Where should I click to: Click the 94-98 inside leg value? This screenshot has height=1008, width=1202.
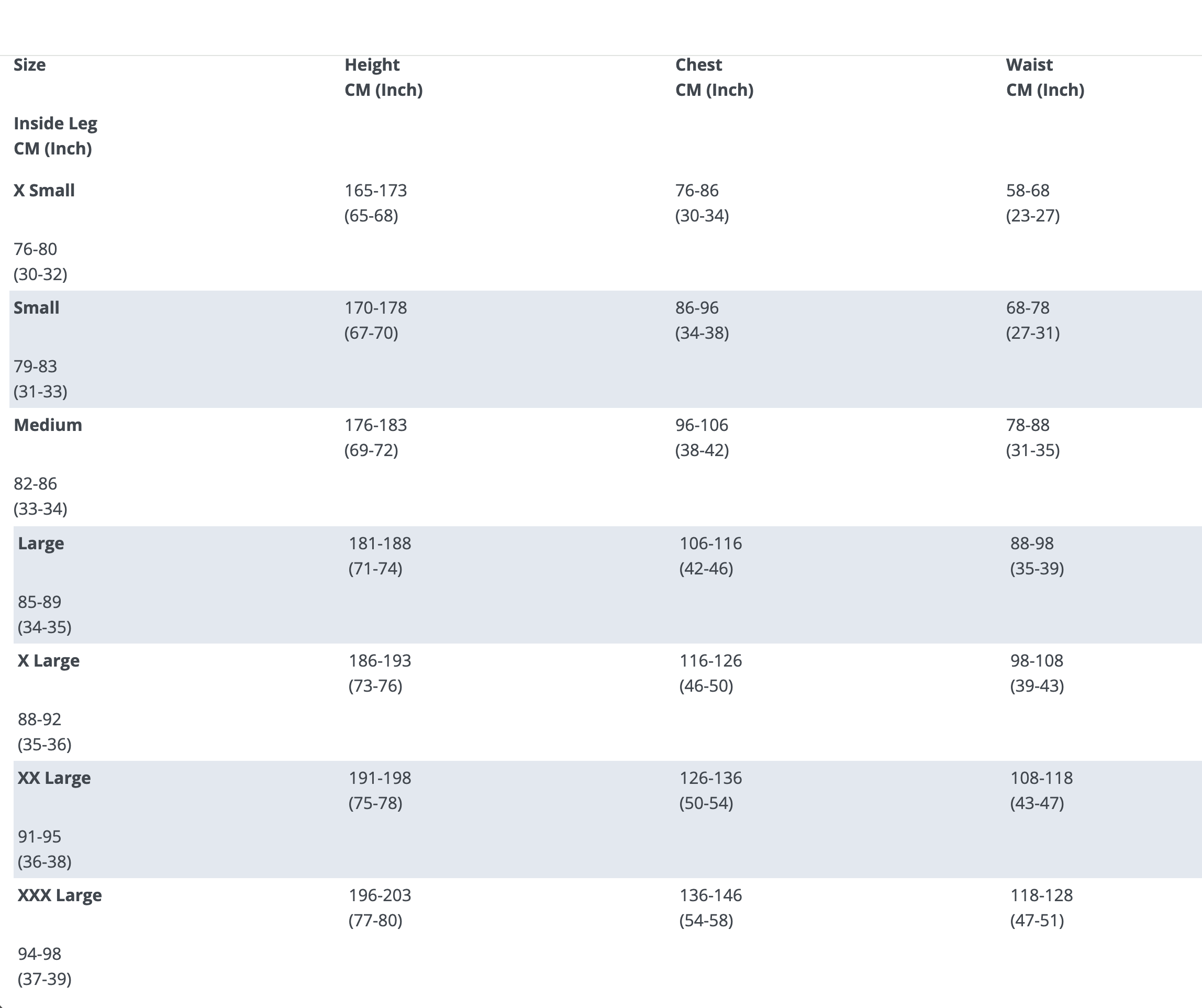point(39,954)
